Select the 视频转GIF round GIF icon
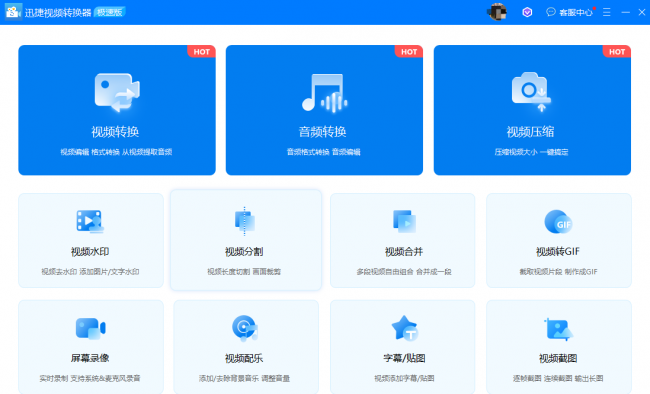The width and height of the screenshot is (650, 394). click(x=558, y=222)
